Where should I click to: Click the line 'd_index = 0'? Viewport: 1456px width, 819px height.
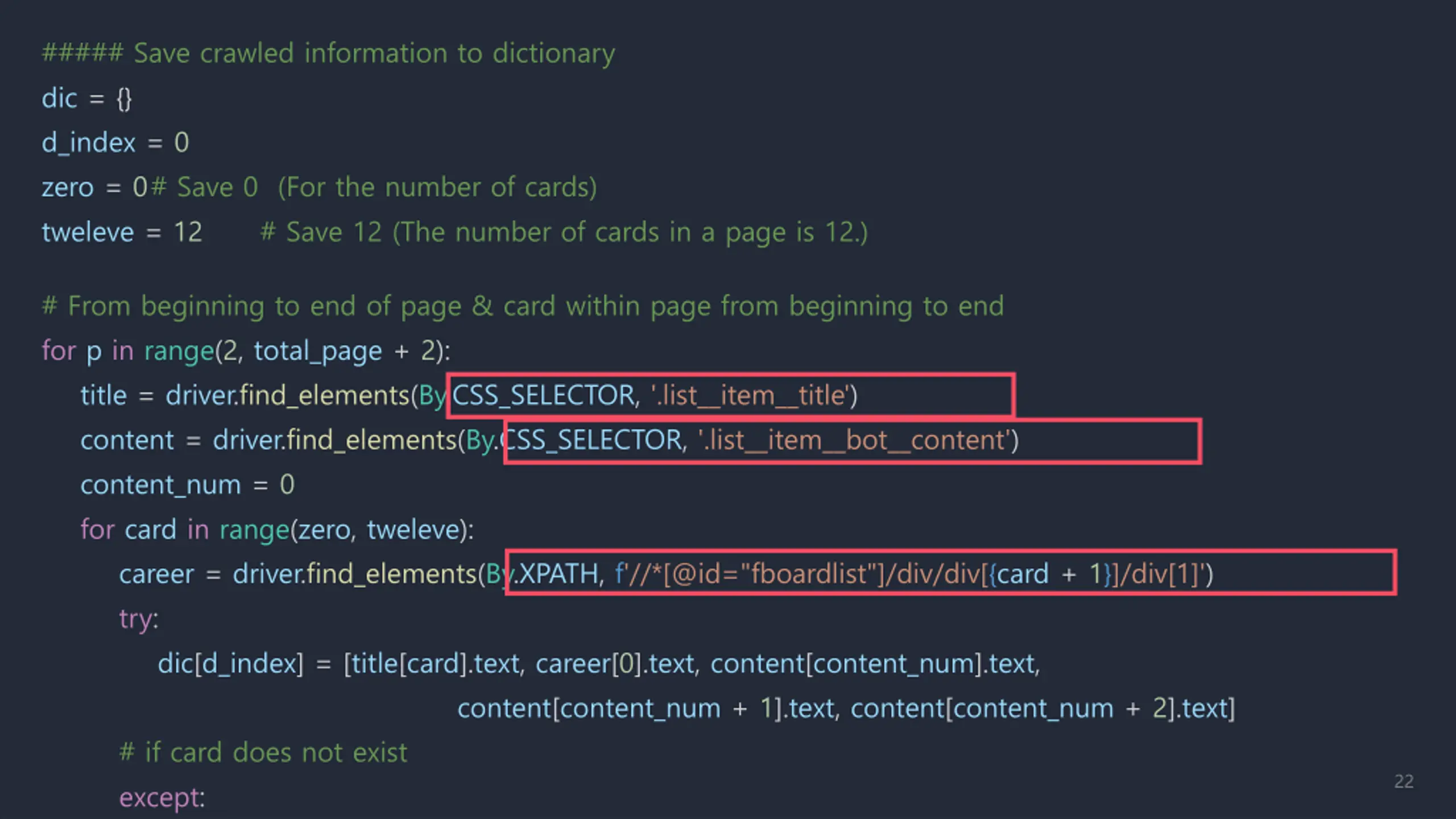(x=115, y=143)
